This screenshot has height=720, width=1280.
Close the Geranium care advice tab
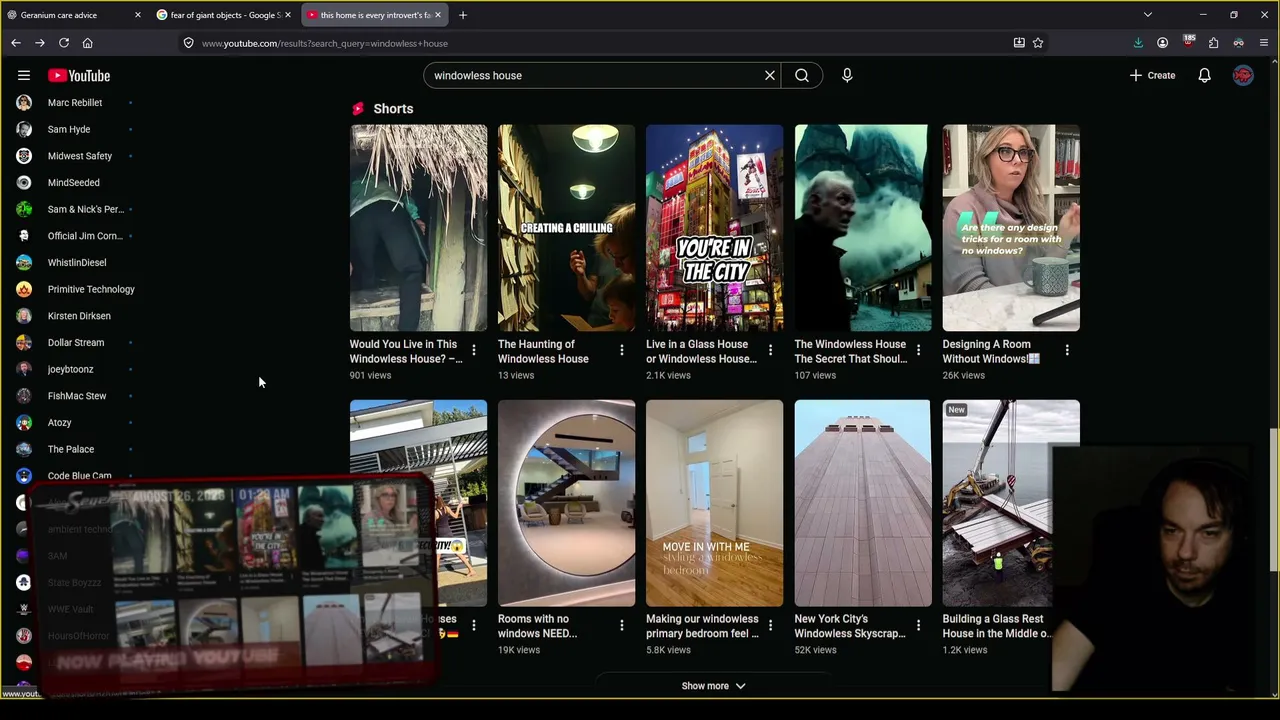coord(138,15)
